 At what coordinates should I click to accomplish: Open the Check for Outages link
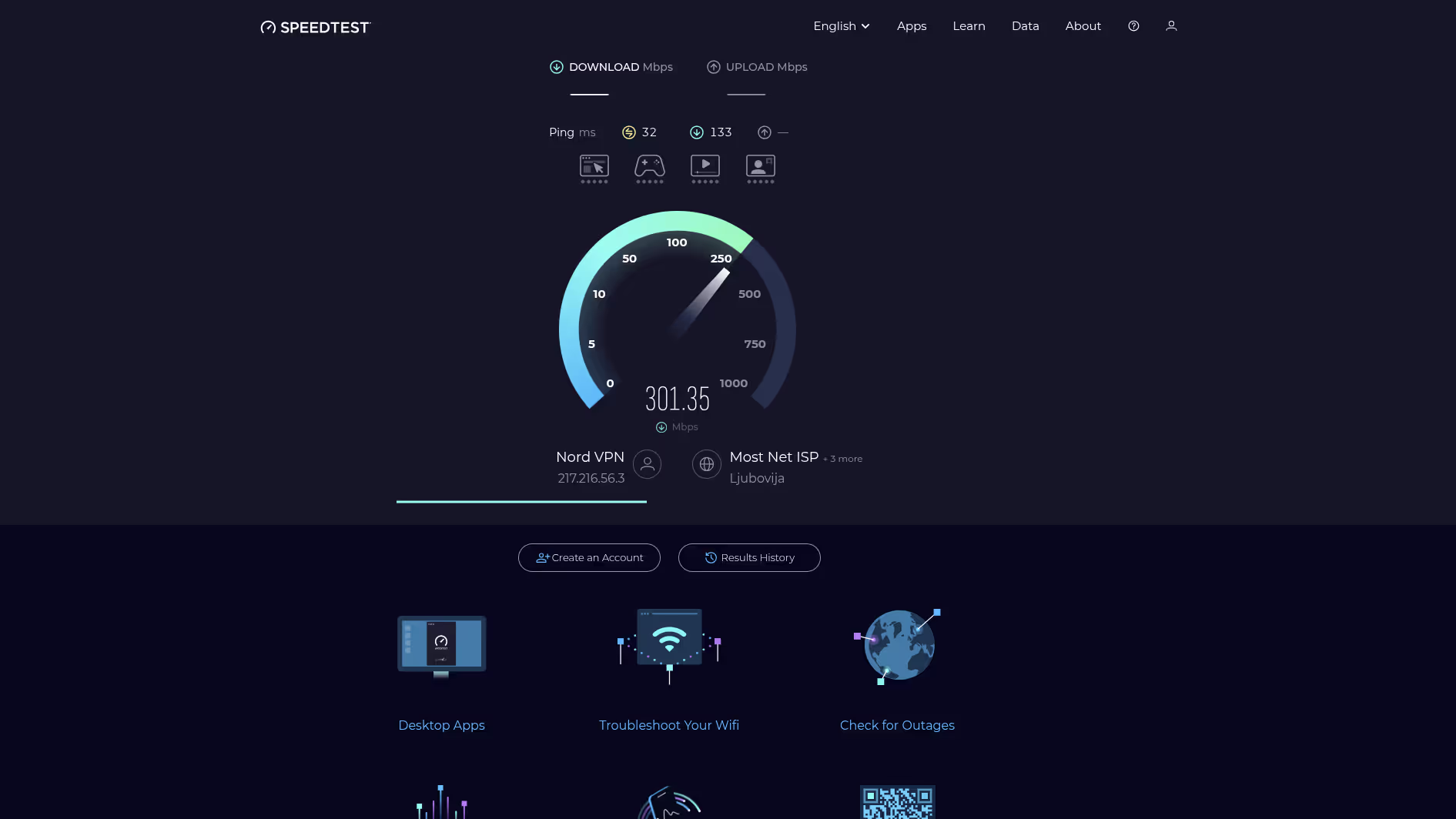(x=897, y=725)
